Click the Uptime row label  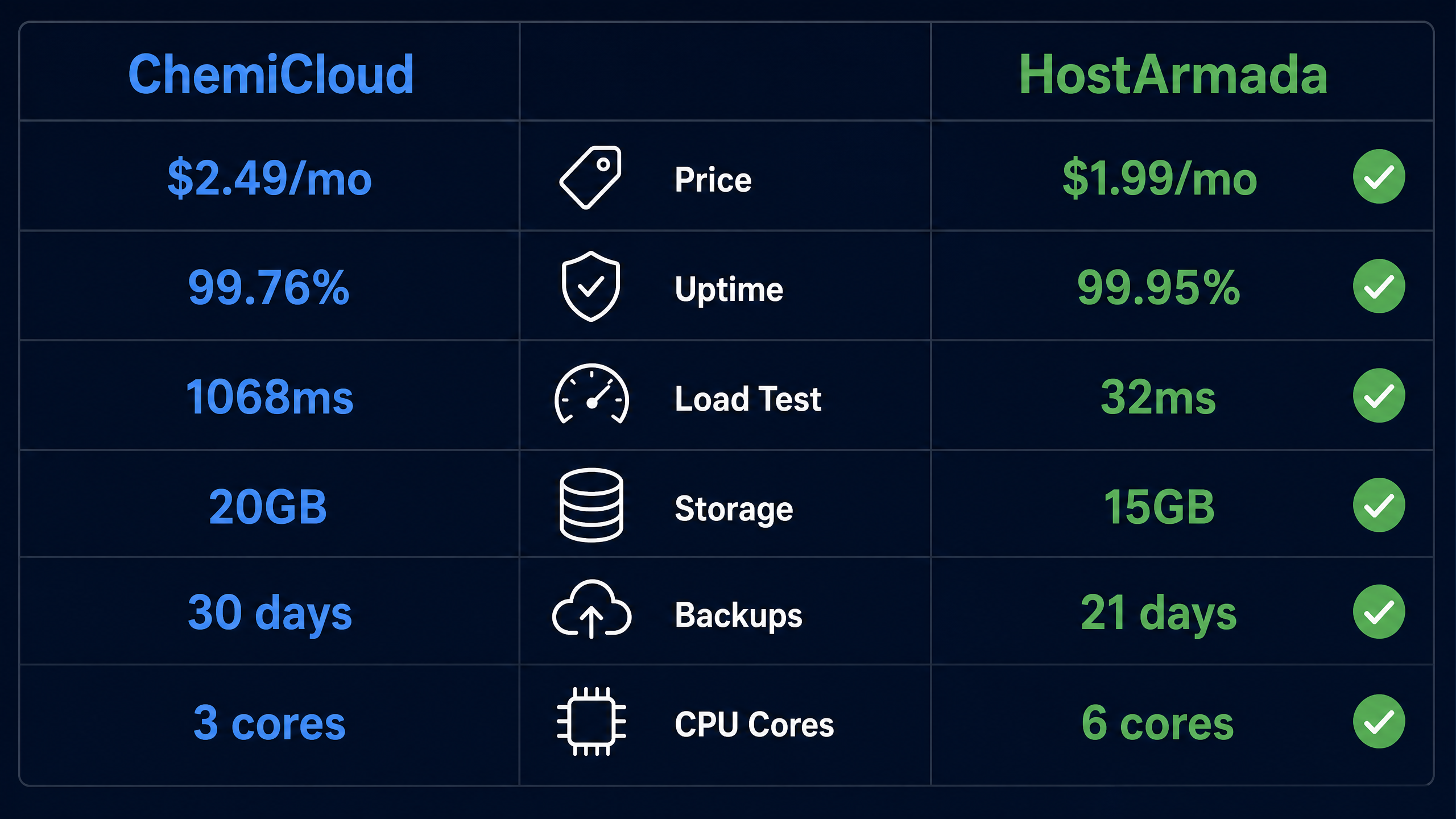tap(729, 290)
